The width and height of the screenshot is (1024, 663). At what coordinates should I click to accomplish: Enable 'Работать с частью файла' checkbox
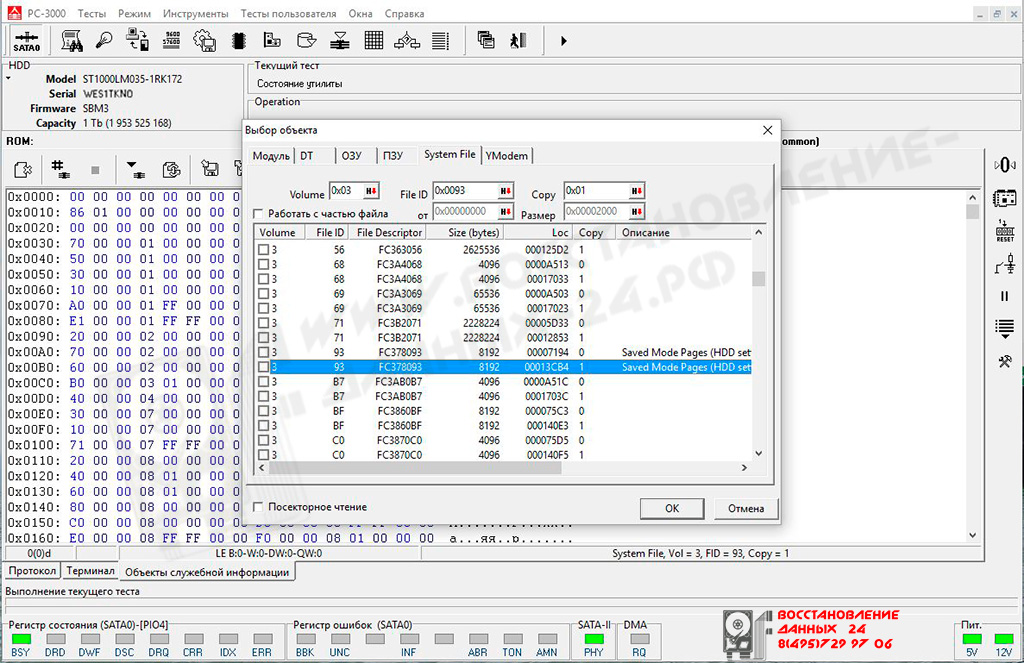coord(258,214)
